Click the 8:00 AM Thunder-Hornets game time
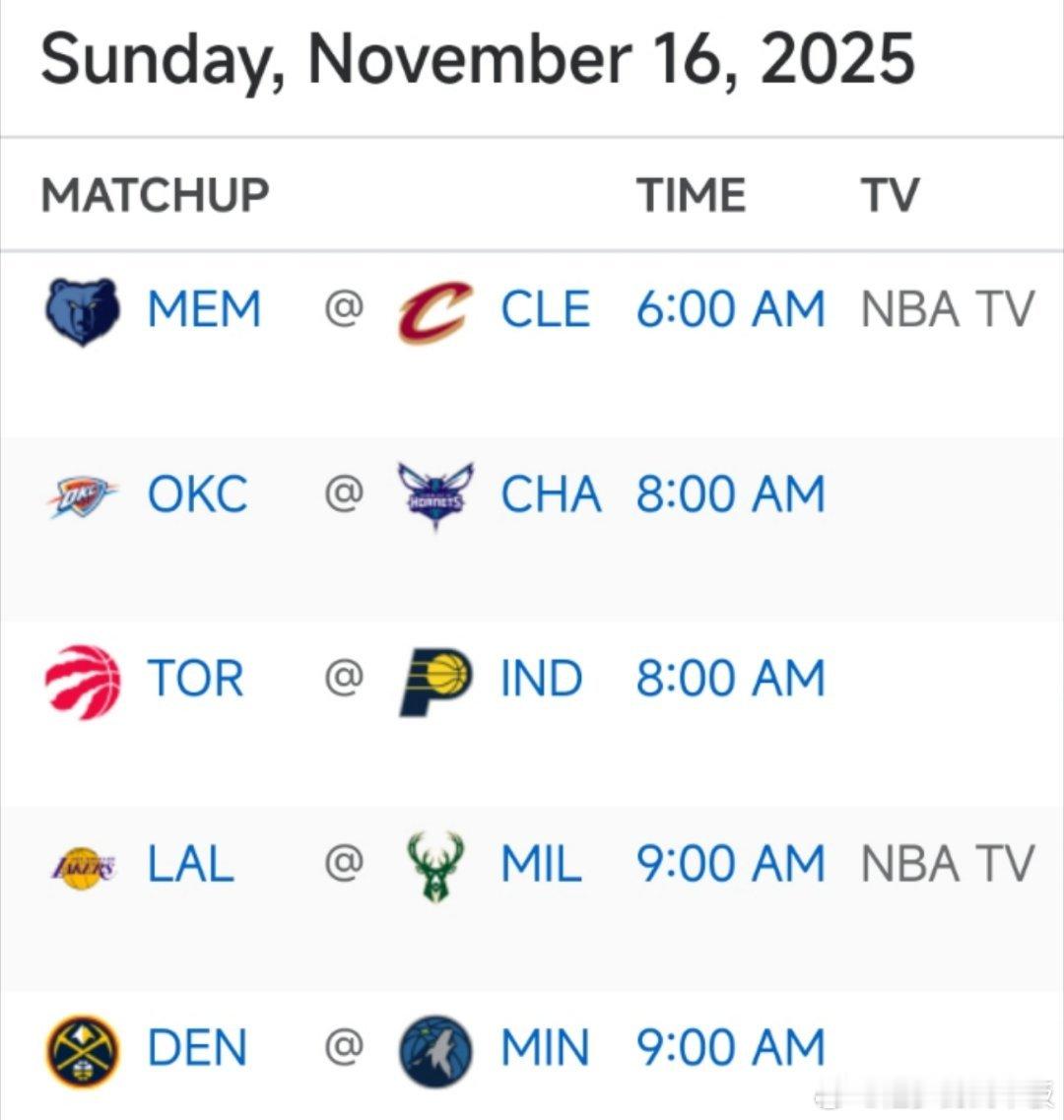Image resolution: width=1064 pixels, height=1120 pixels. pos(730,494)
